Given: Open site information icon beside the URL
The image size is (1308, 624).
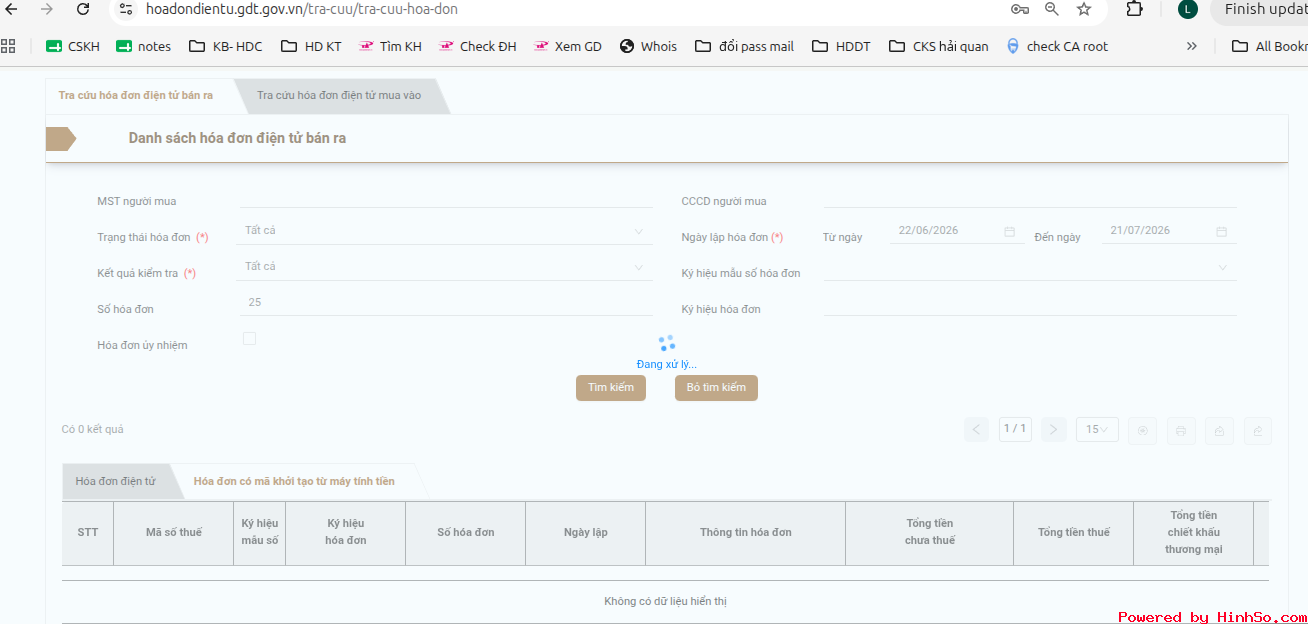Looking at the screenshot, I should (125, 9).
